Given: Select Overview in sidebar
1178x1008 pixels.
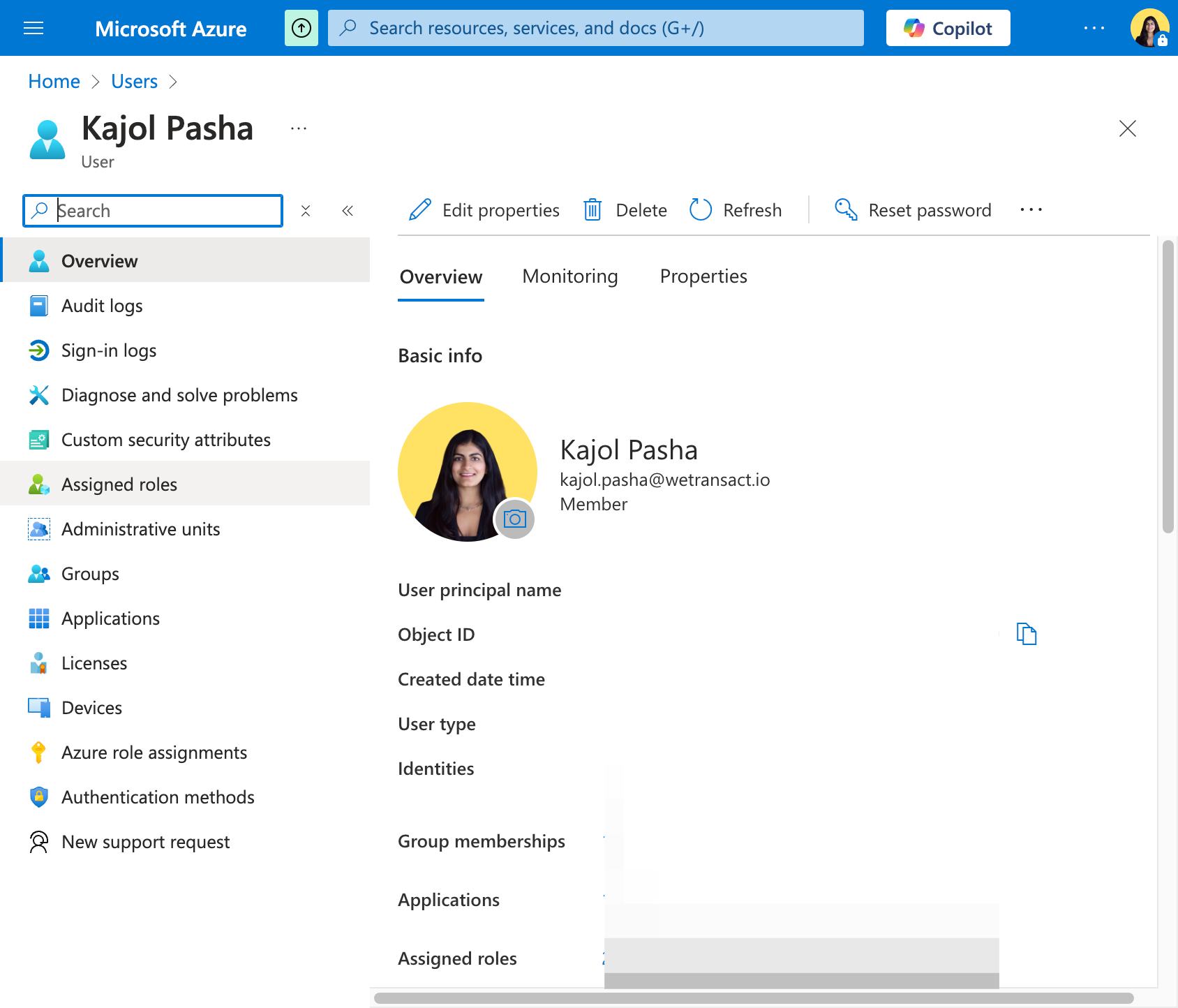Looking at the screenshot, I should tap(185, 260).
